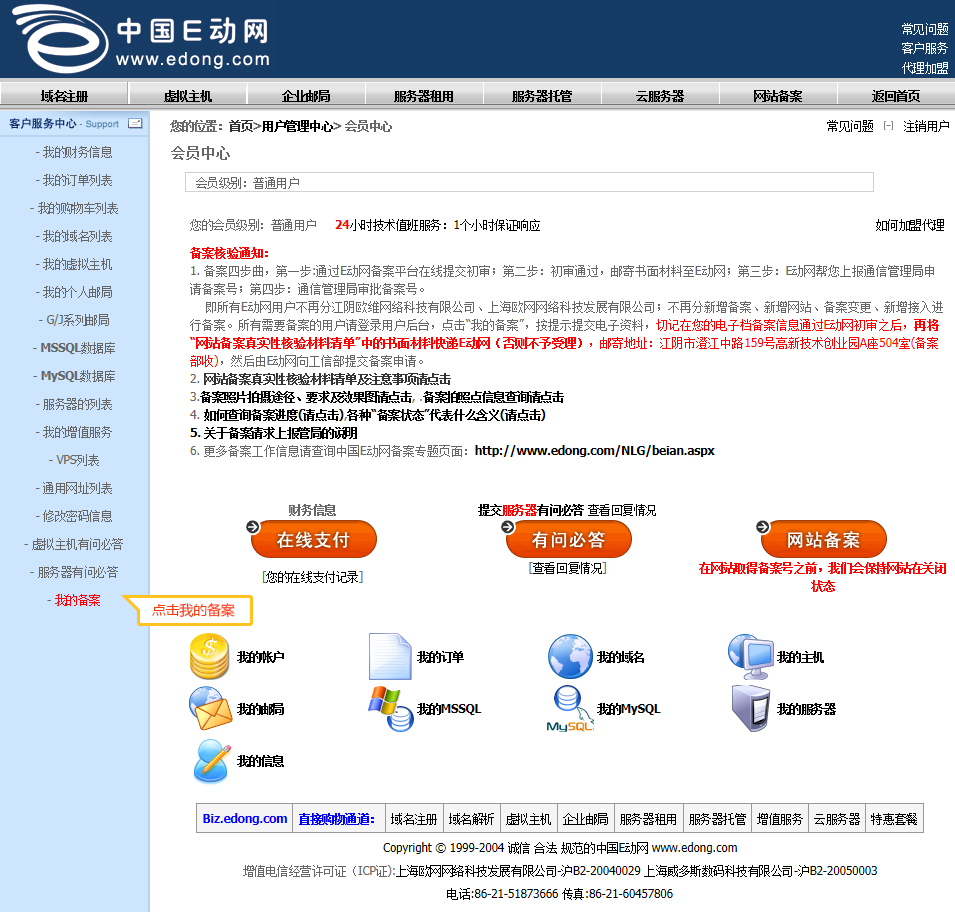Select the 企业邮局 navigation tab

pos(306,96)
